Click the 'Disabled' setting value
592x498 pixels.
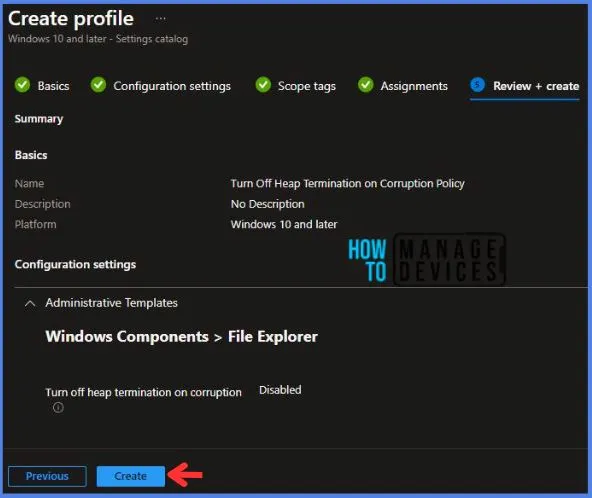pyautogui.click(x=280, y=390)
